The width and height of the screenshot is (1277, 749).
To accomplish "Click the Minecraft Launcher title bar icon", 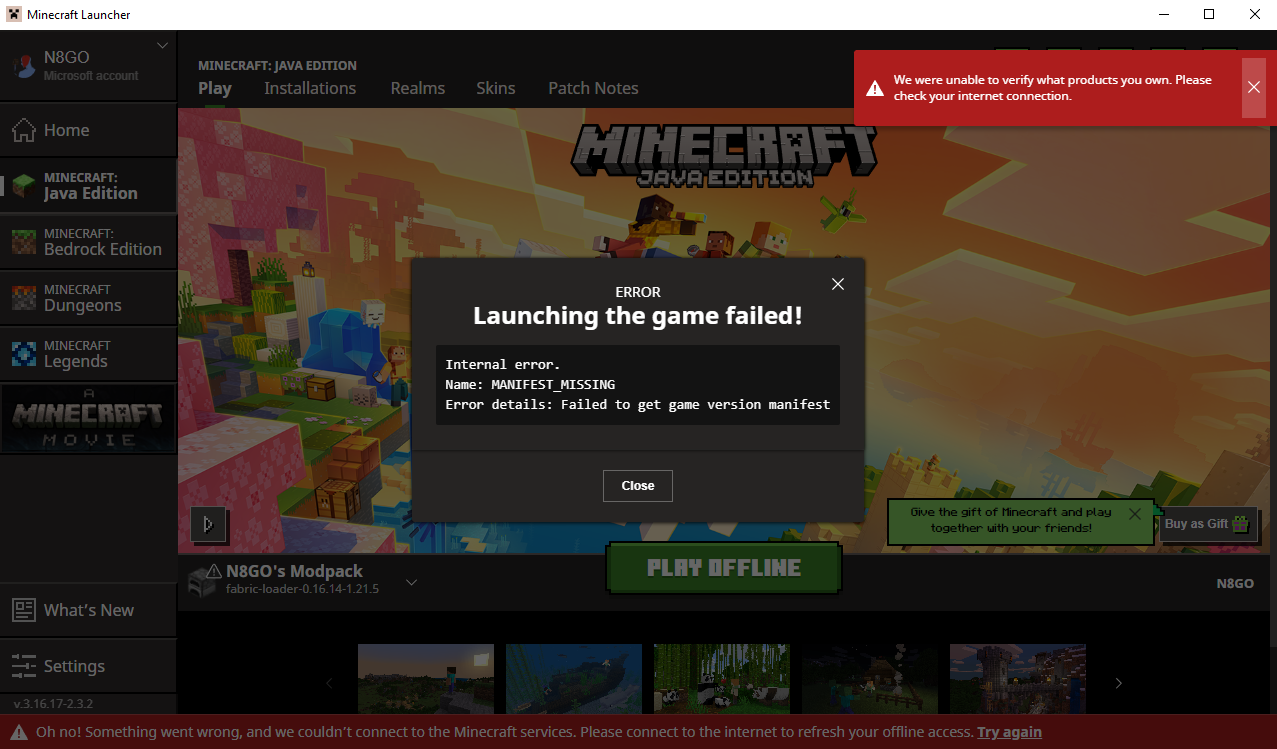I will pyautogui.click(x=13, y=14).
